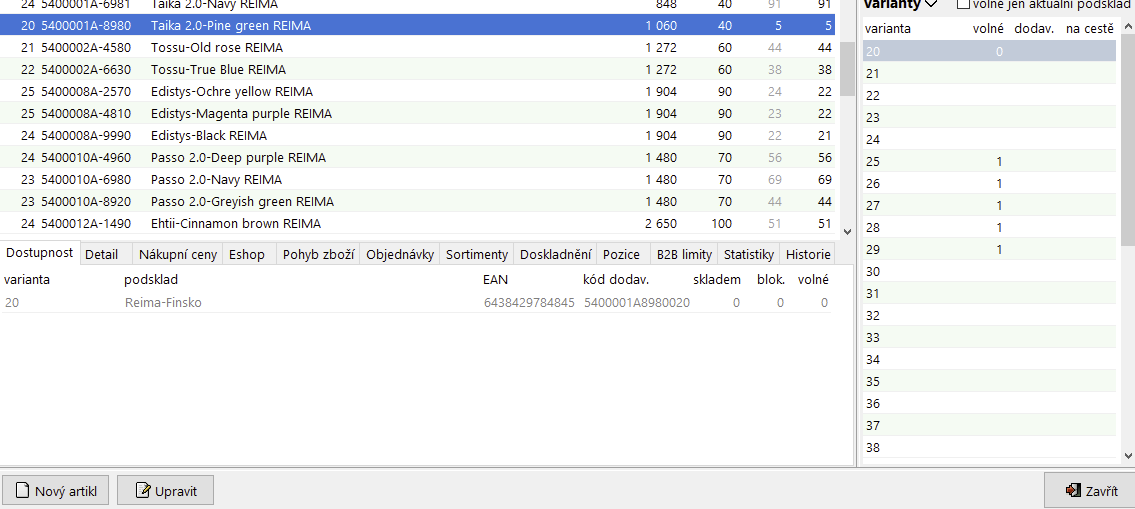Click the edit pencil icon on Upravit
The height and width of the screenshot is (509, 1135).
143,492
